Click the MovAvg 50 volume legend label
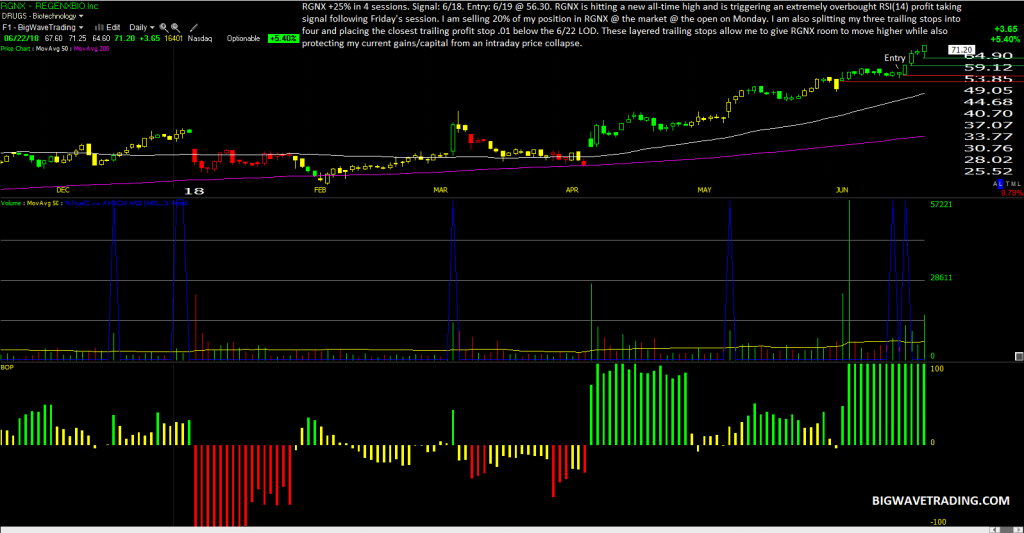Image resolution: width=1024 pixels, height=533 pixels. coord(42,203)
